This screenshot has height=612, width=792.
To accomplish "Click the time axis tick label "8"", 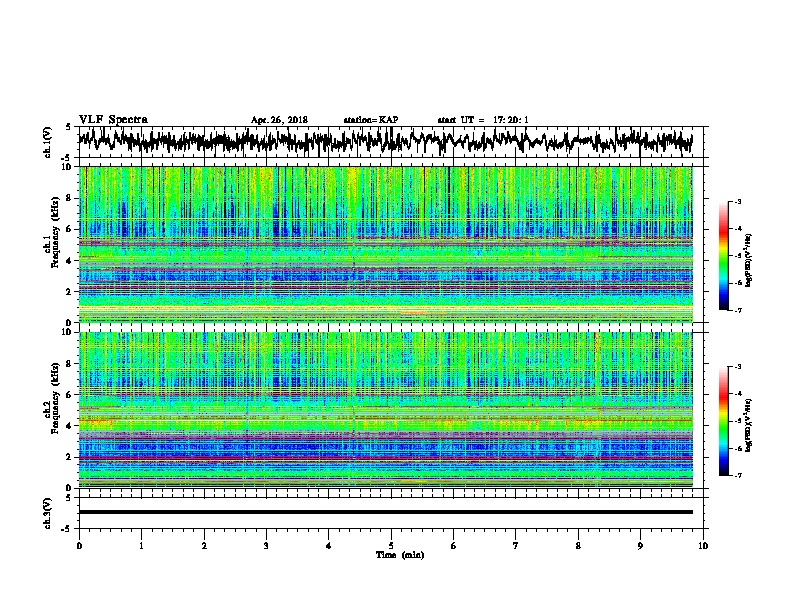I will click(578, 546).
